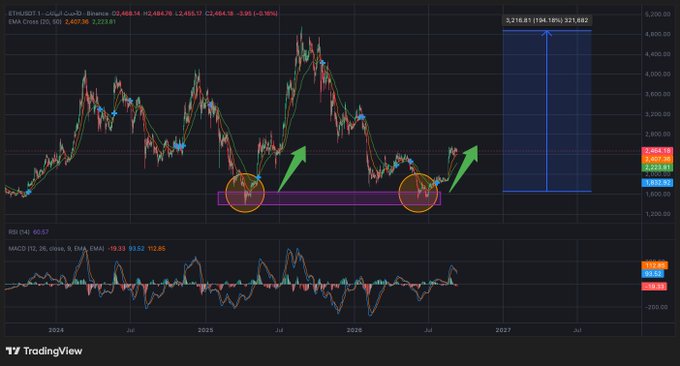Click the 1,200.00 price scale level

pyautogui.click(x=657, y=214)
